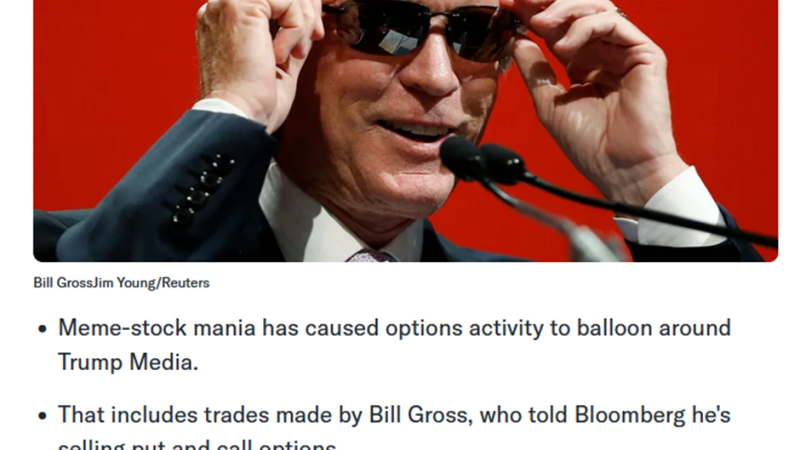Click the words "Trump Media." in the summary
This screenshot has width=800, height=450.
pos(128,362)
